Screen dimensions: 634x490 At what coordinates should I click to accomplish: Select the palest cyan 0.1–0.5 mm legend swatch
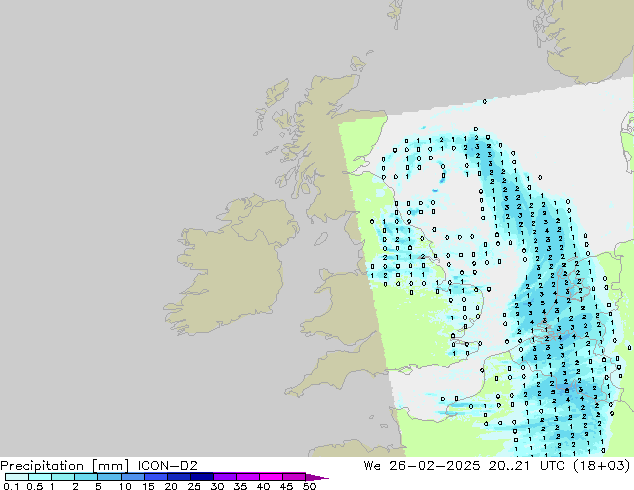tap(17, 477)
